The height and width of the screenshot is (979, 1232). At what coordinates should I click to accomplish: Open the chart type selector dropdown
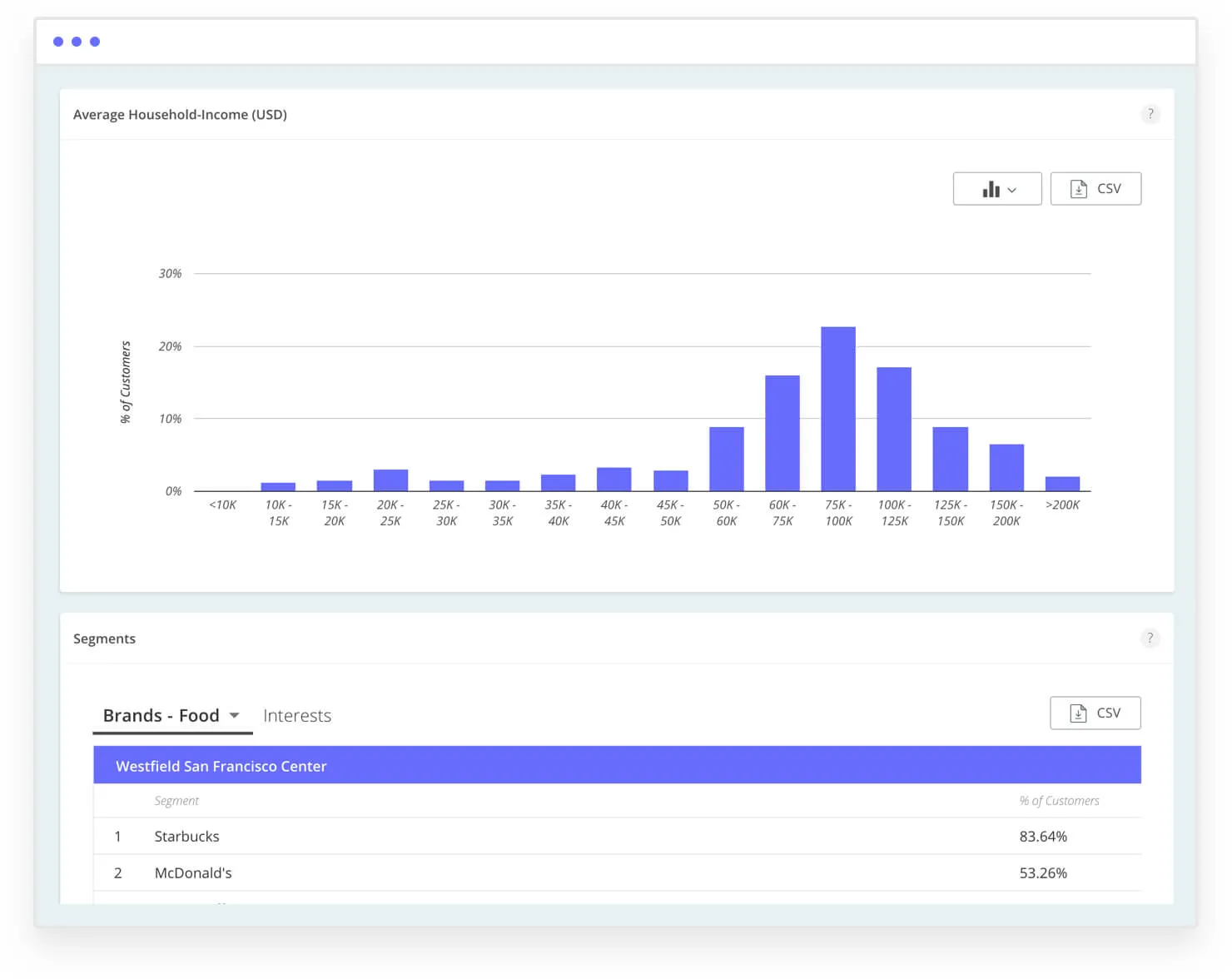click(x=1013, y=189)
